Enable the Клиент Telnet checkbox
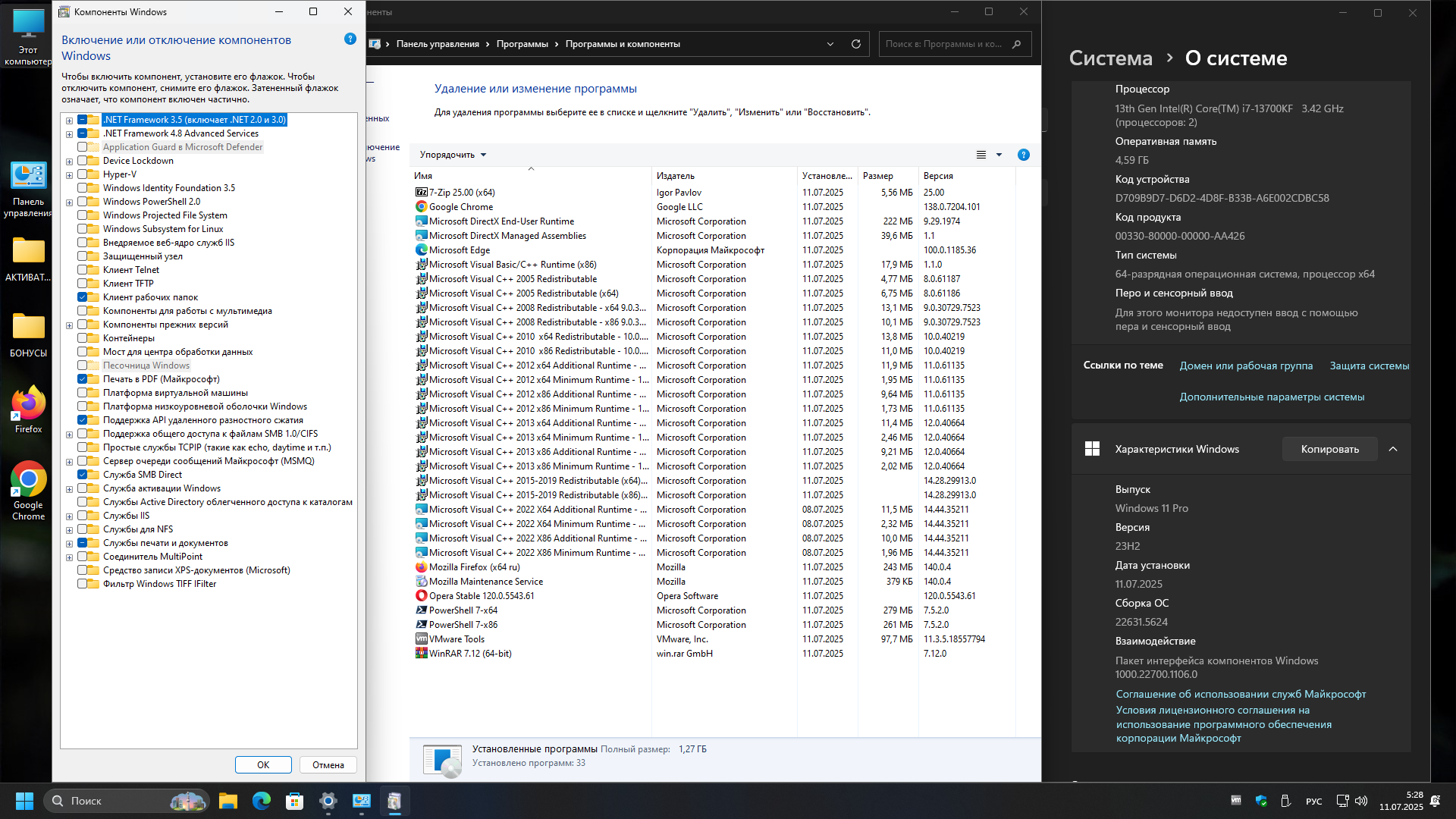Image resolution: width=1456 pixels, height=819 pixels. coord(82,270)
